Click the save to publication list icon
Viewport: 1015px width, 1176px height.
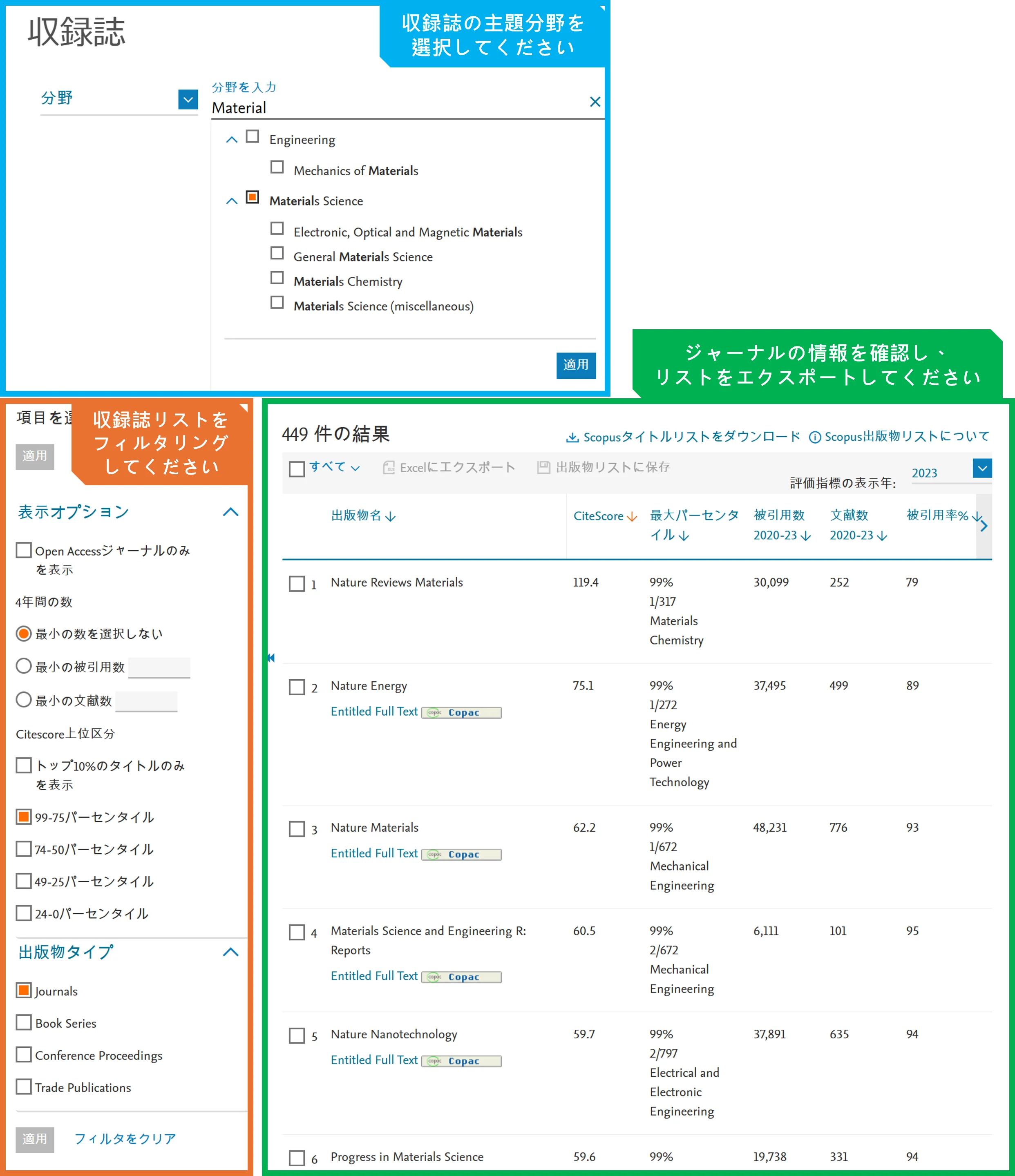[543, 467]
